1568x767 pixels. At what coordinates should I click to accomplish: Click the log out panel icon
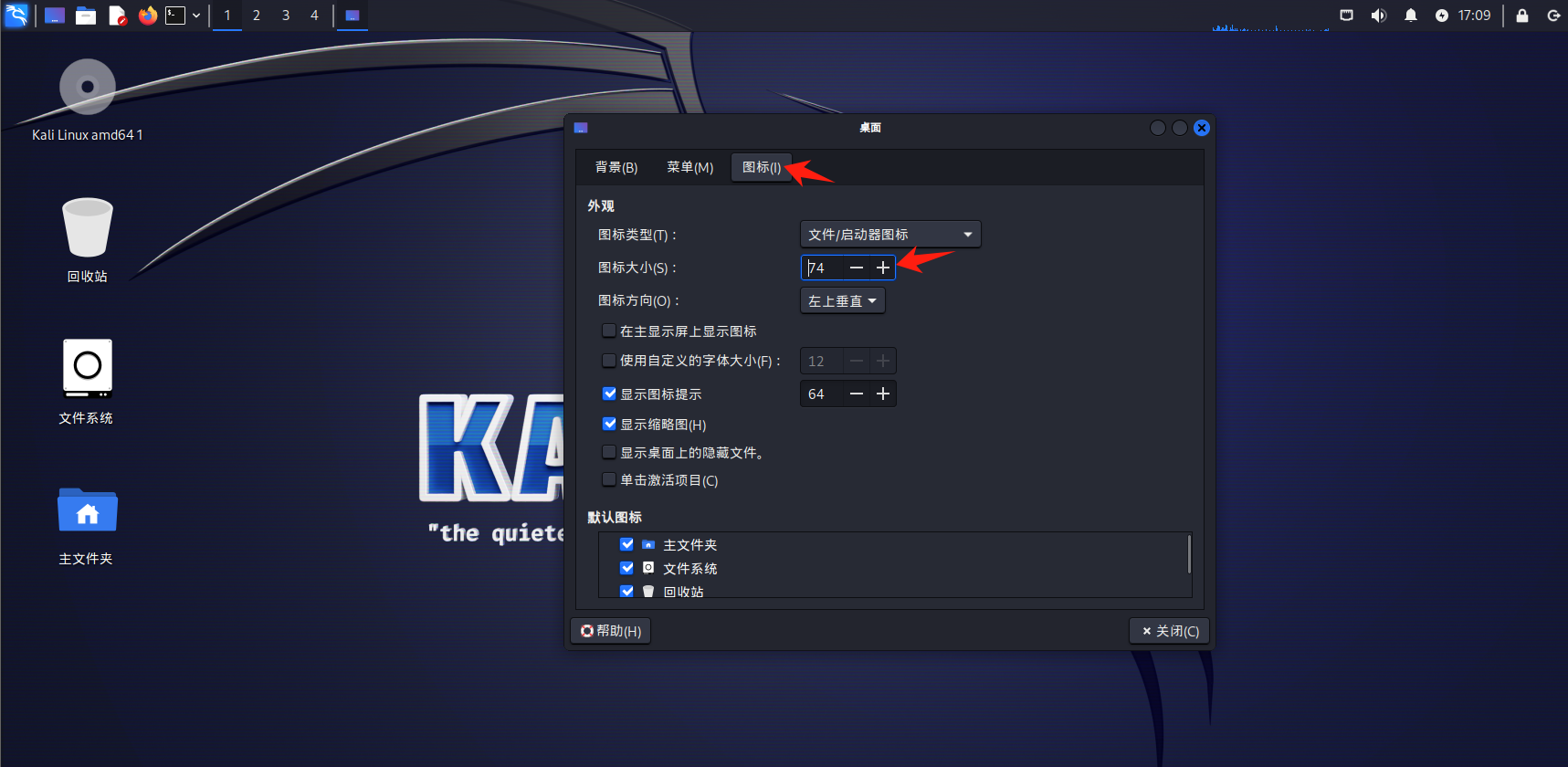(x=1553, y=16)
